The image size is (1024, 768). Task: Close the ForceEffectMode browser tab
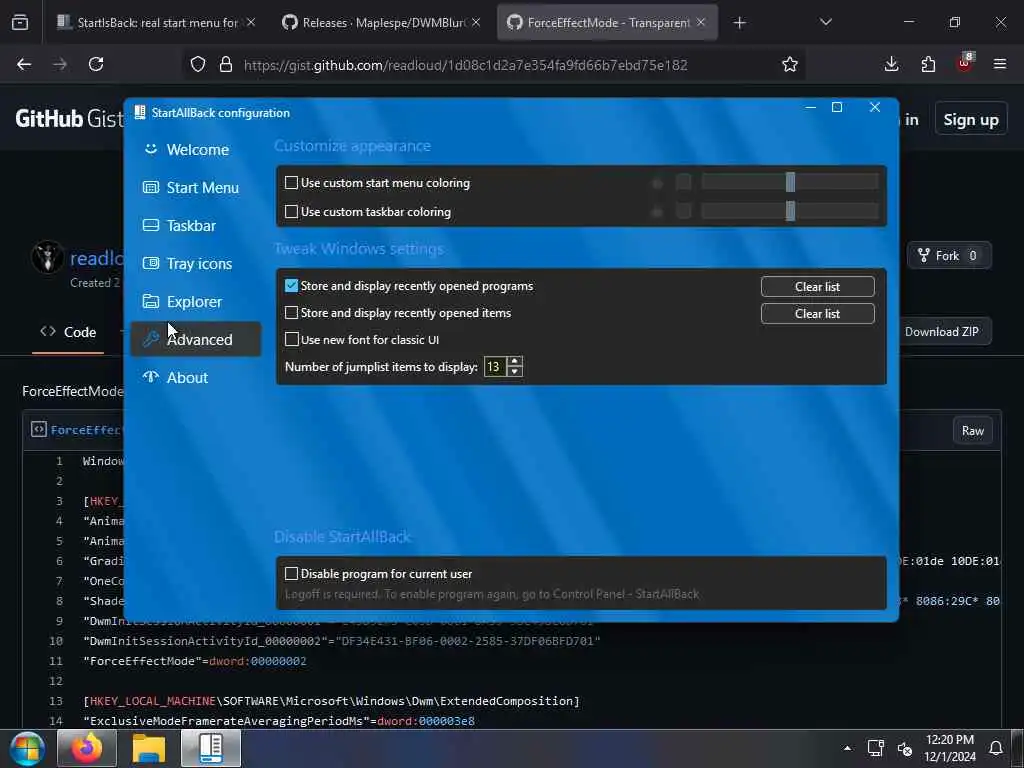coord(701,23)
